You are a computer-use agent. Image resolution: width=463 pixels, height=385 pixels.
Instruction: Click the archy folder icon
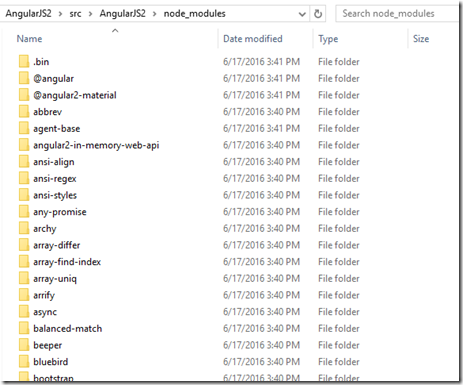click(24, 228)
